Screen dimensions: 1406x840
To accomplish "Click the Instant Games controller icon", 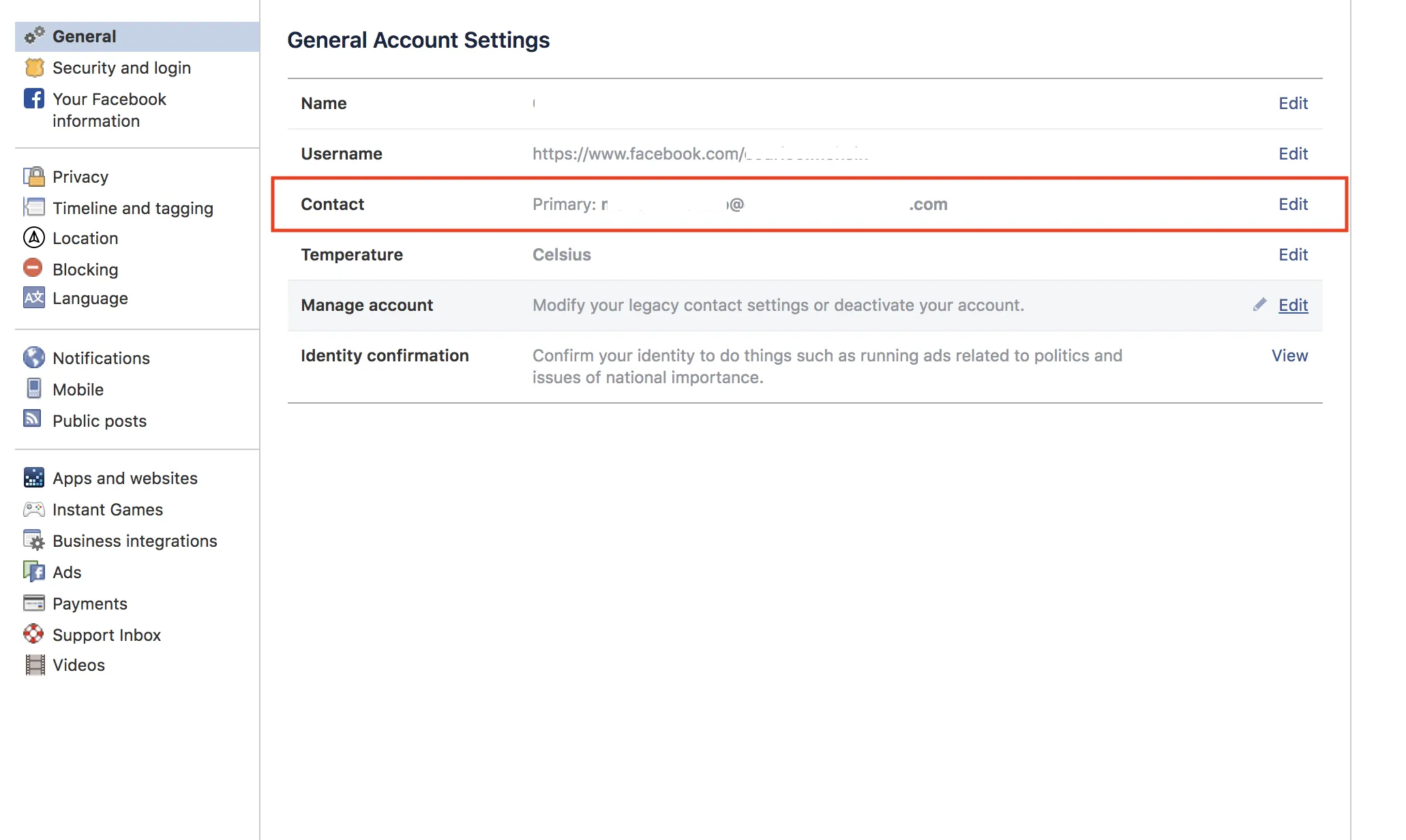I will click(x=34, y=509).
